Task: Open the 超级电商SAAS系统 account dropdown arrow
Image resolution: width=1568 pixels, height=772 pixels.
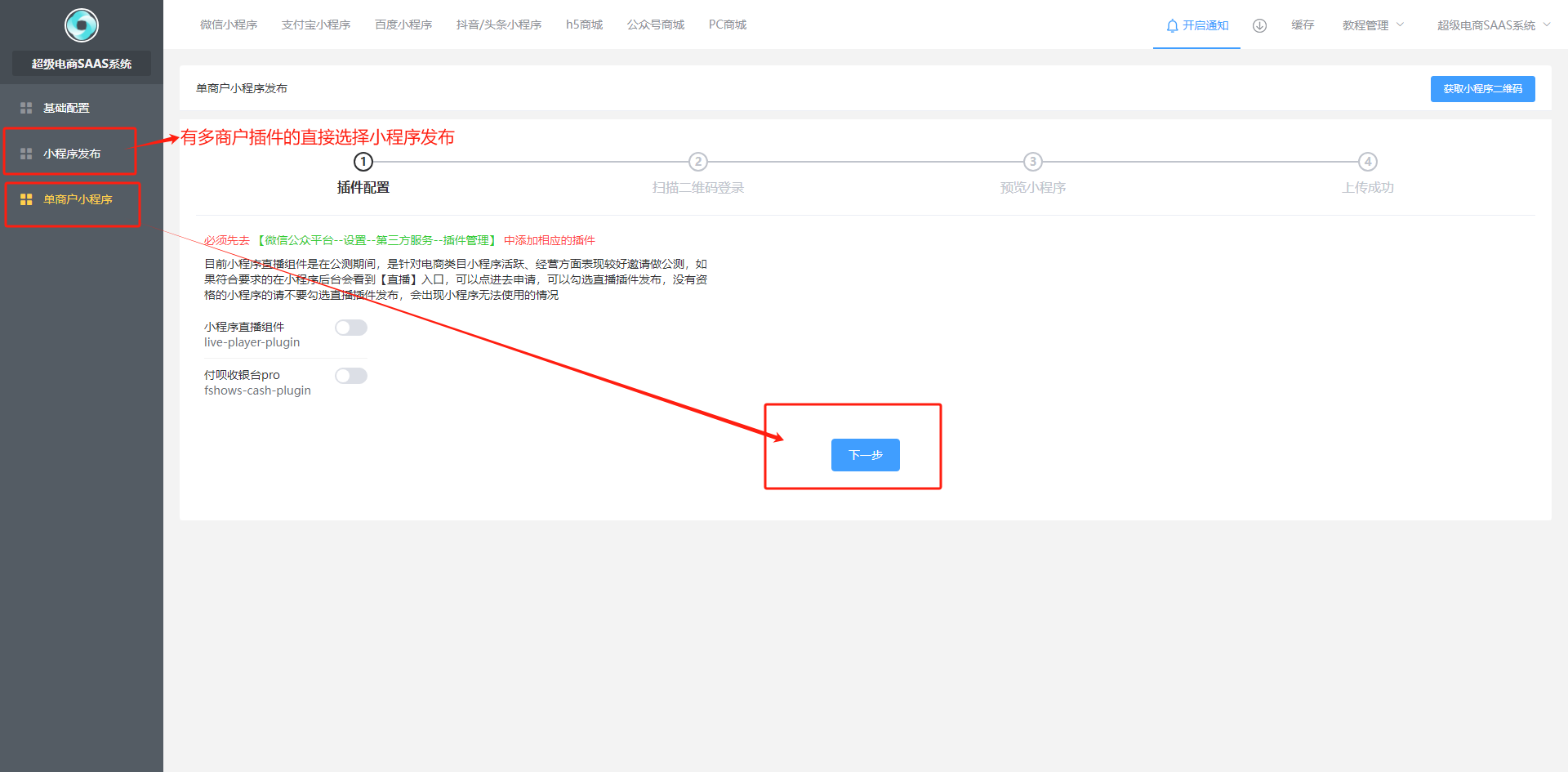Action: 1547,25
